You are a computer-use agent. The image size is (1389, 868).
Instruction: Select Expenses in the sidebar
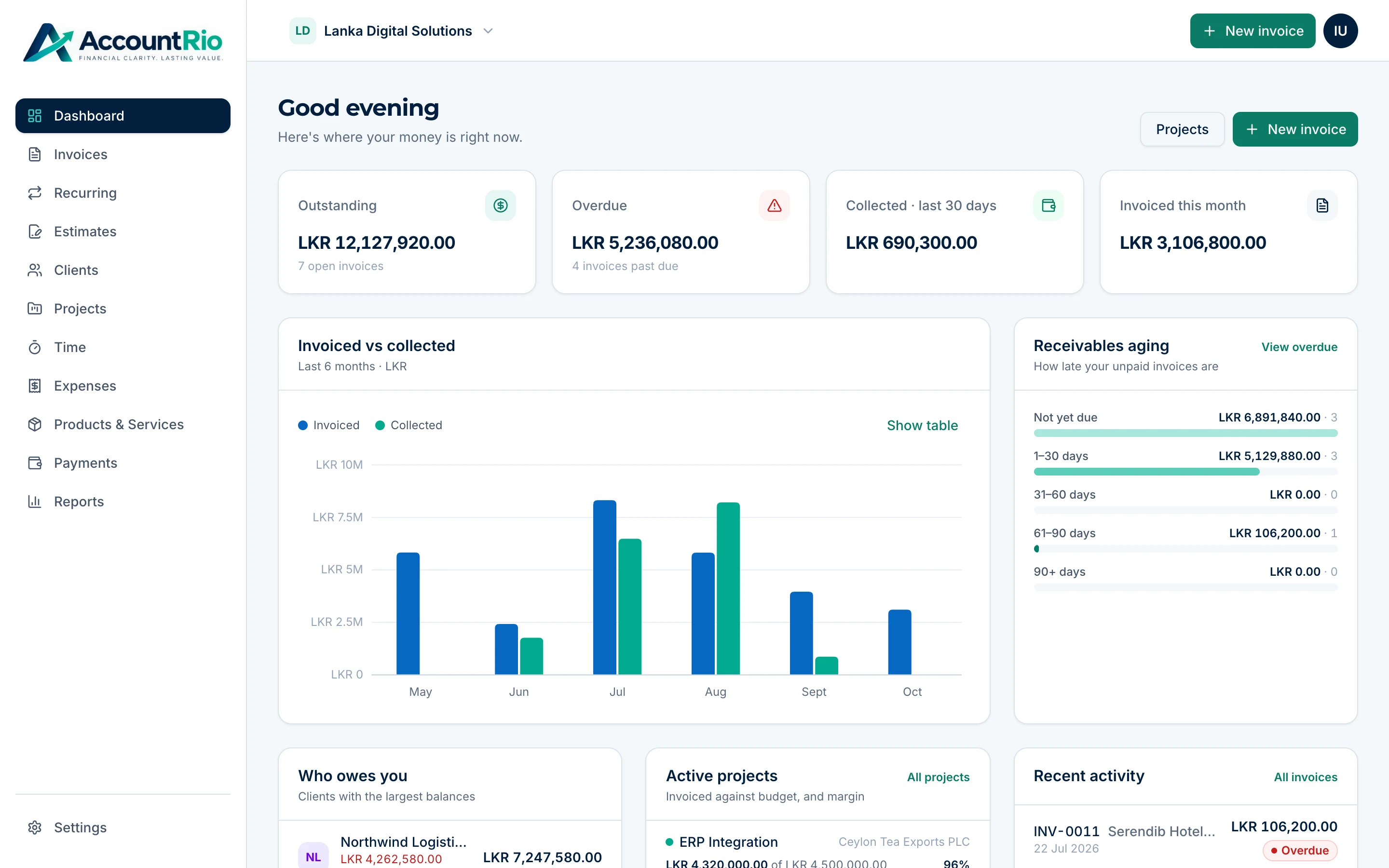point(123,386)
